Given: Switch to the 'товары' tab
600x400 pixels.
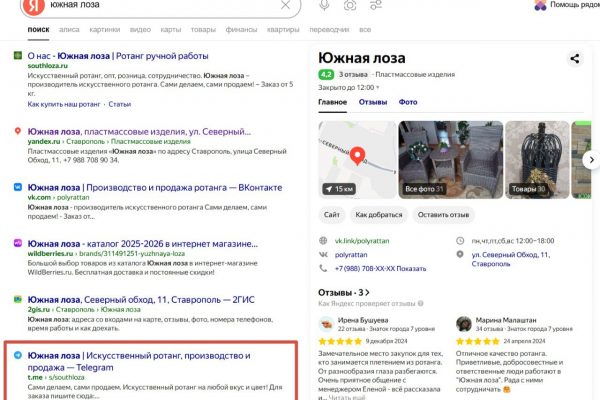Looking at the screenshot, I should (203, 29).
